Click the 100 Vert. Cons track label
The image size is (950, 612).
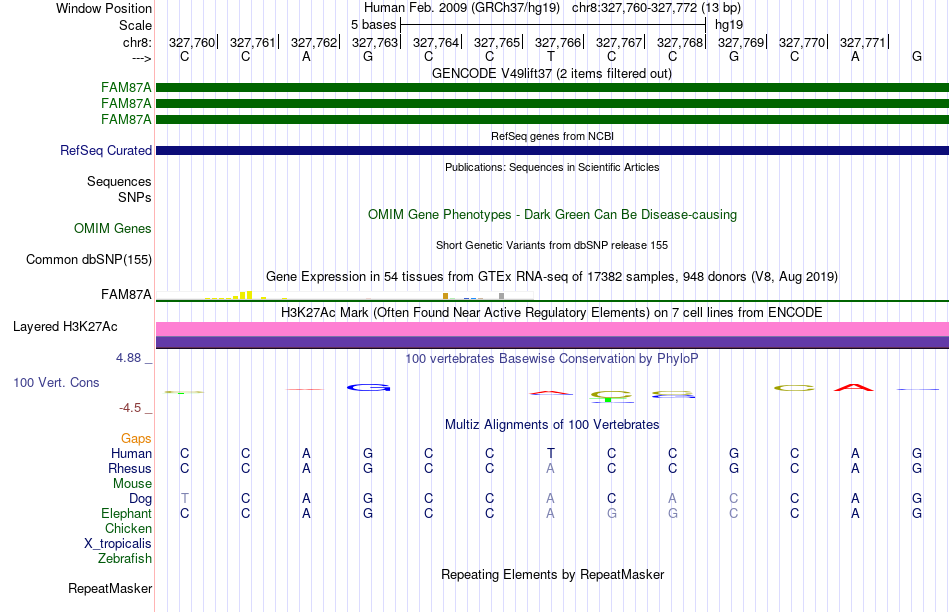56,382
